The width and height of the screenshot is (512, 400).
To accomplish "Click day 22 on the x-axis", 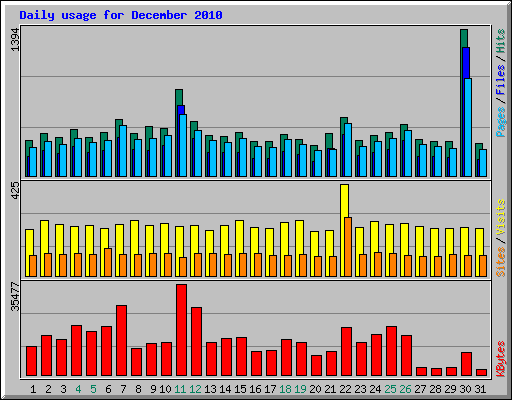I will click(x=345, y=389).
